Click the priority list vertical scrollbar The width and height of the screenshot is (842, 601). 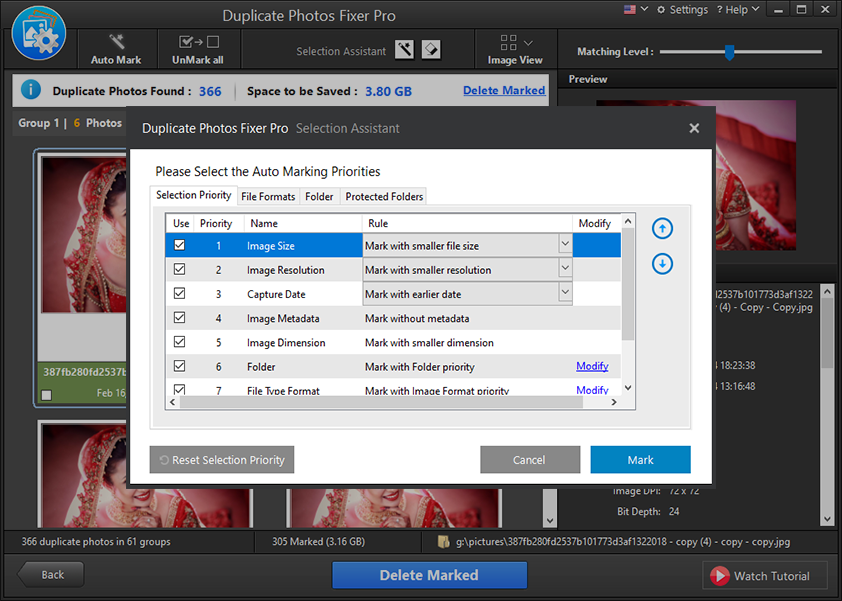pos(628,284)
